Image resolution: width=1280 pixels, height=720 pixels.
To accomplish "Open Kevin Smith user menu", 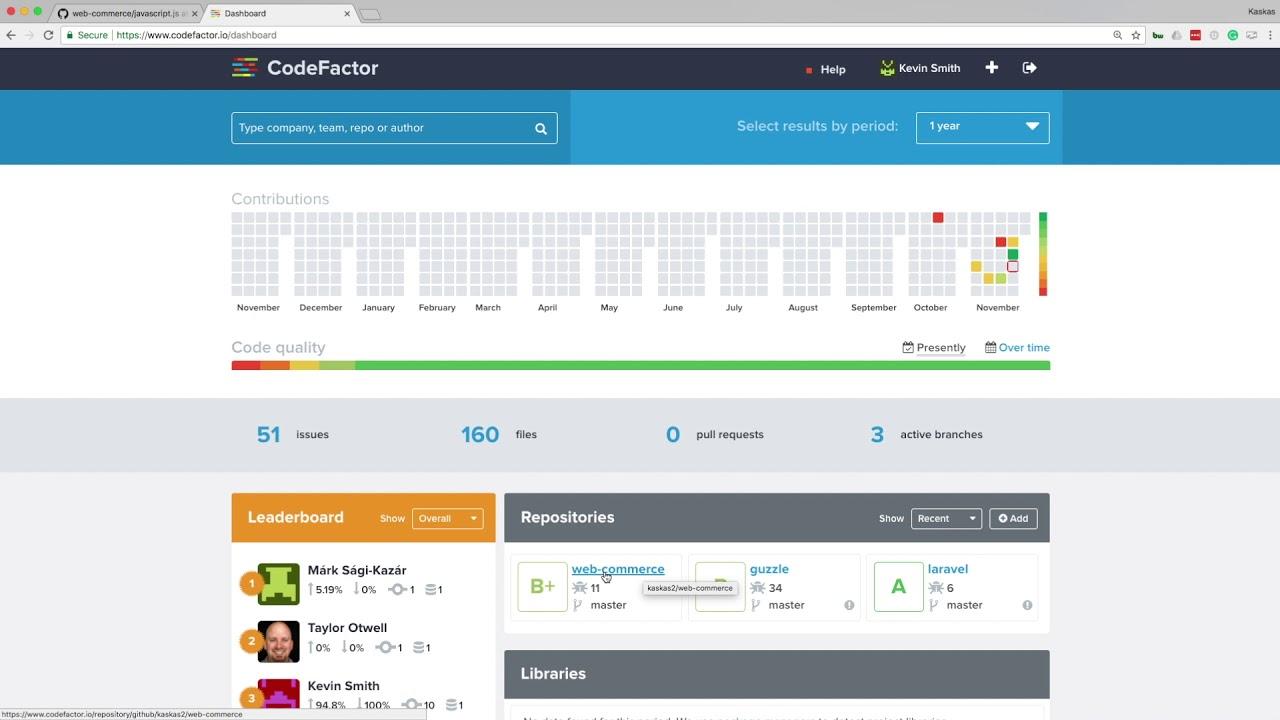I will point(920,68).
